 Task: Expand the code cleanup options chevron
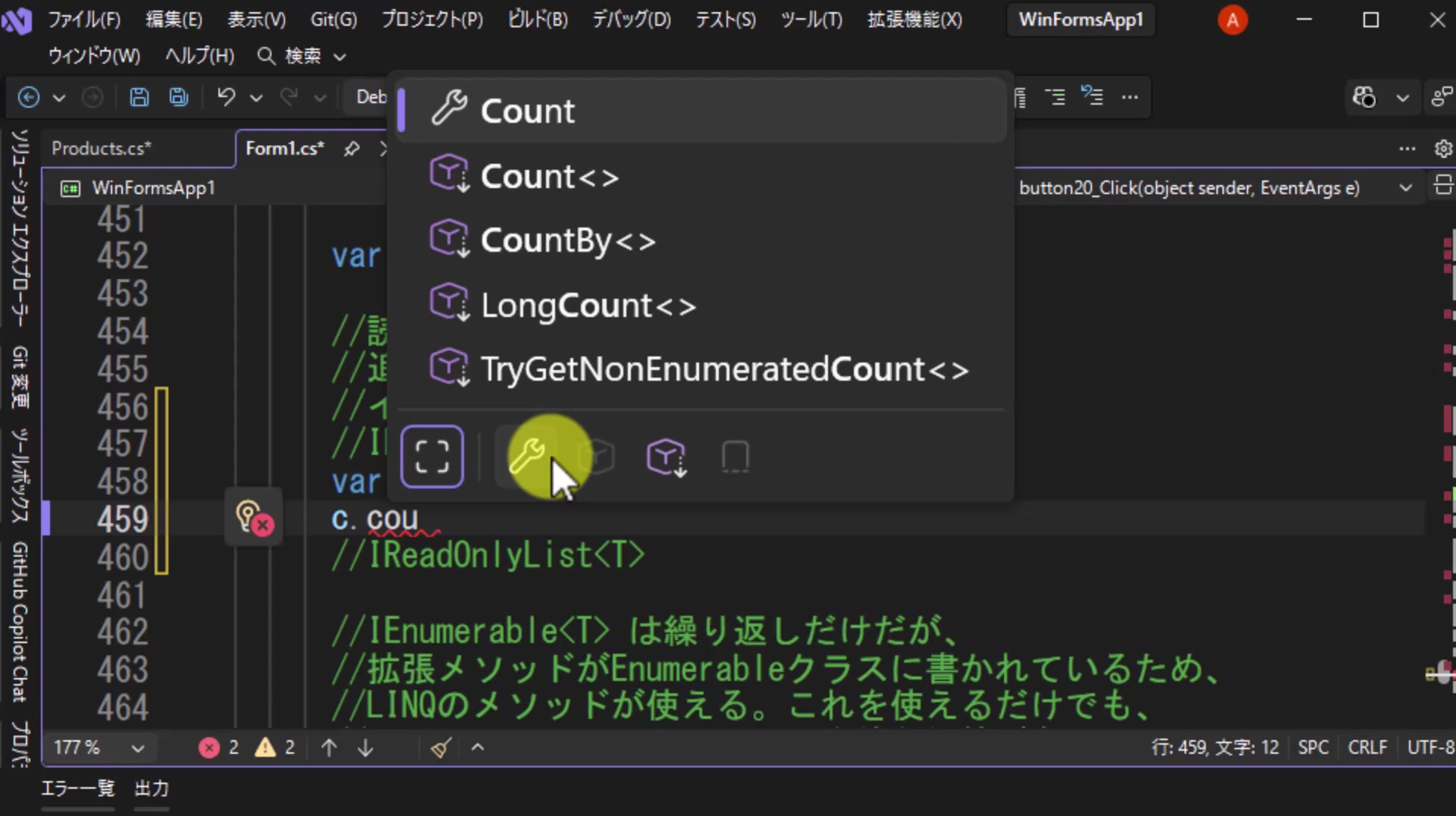pos(478,748)
